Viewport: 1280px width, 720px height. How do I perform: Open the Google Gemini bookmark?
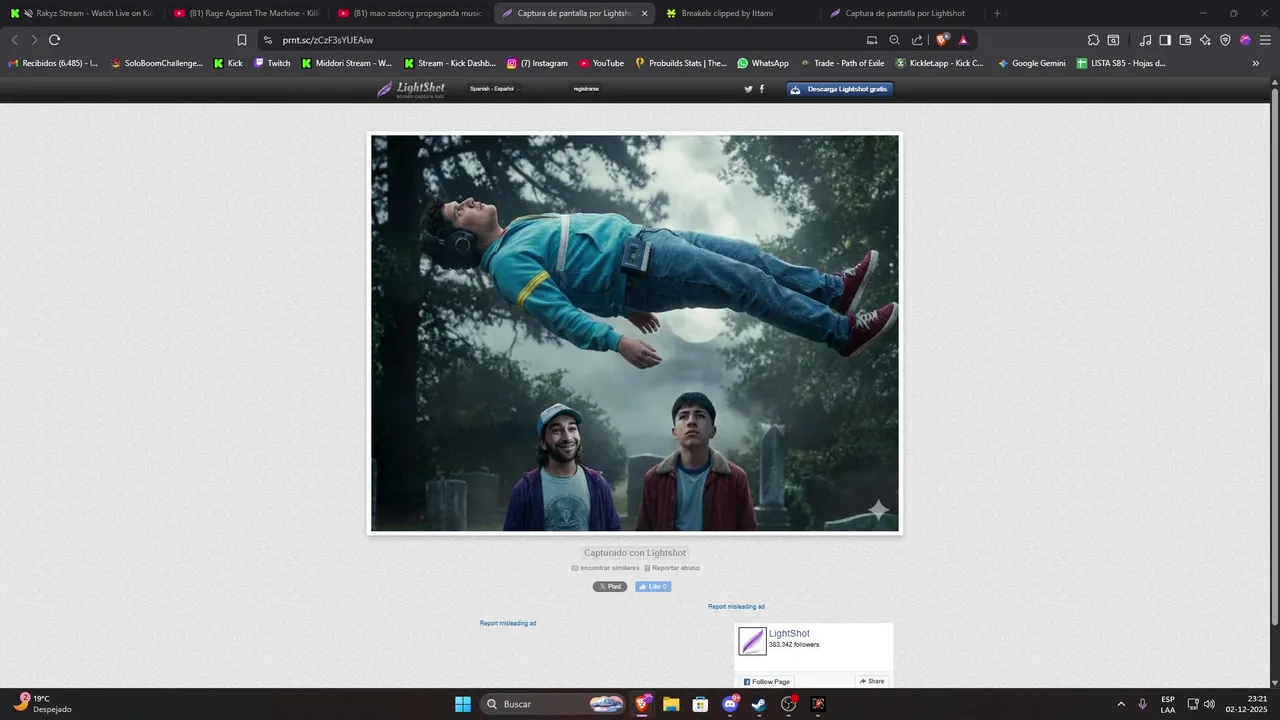click(1031, 63)
